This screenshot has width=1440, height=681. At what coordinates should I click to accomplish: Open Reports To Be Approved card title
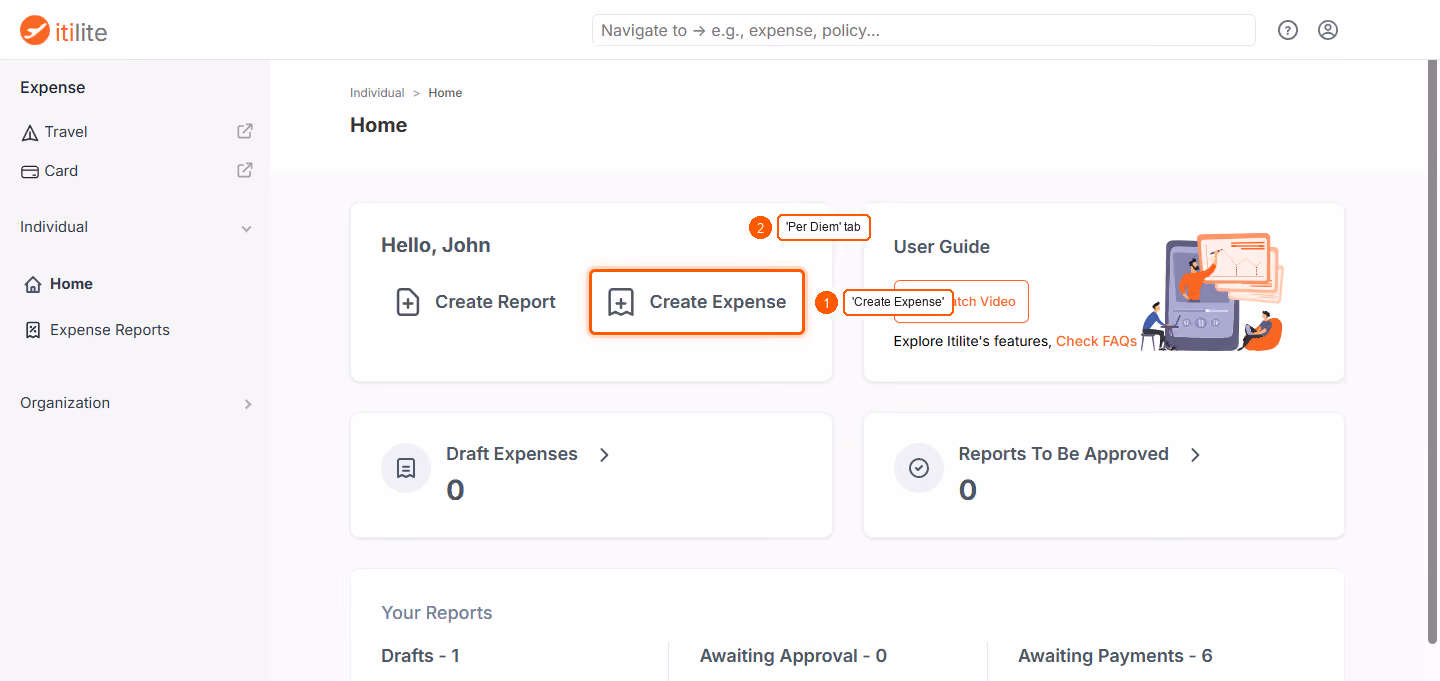click(1063, 454)
